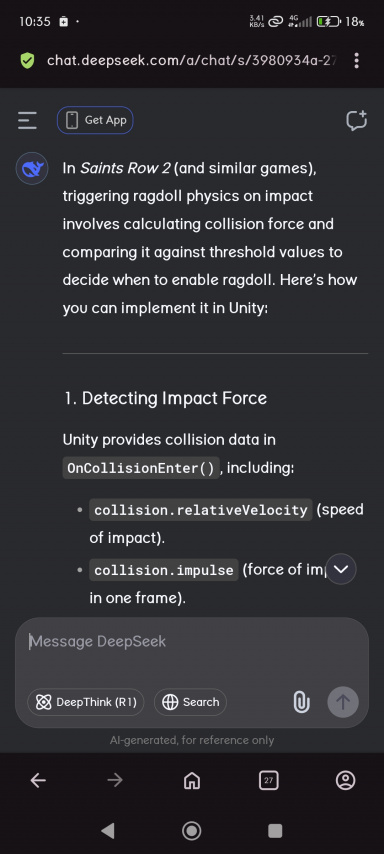The image size is (384, 854).
Task: Toggle DeepThink (R1) mode
Action: (86, 702)
